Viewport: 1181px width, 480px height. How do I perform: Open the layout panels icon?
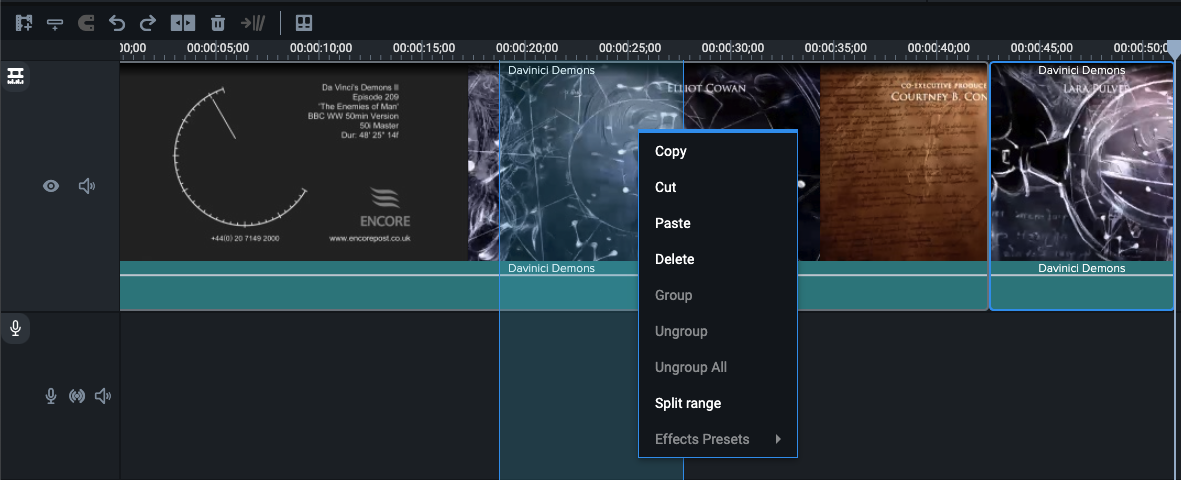tap(304, 23)
